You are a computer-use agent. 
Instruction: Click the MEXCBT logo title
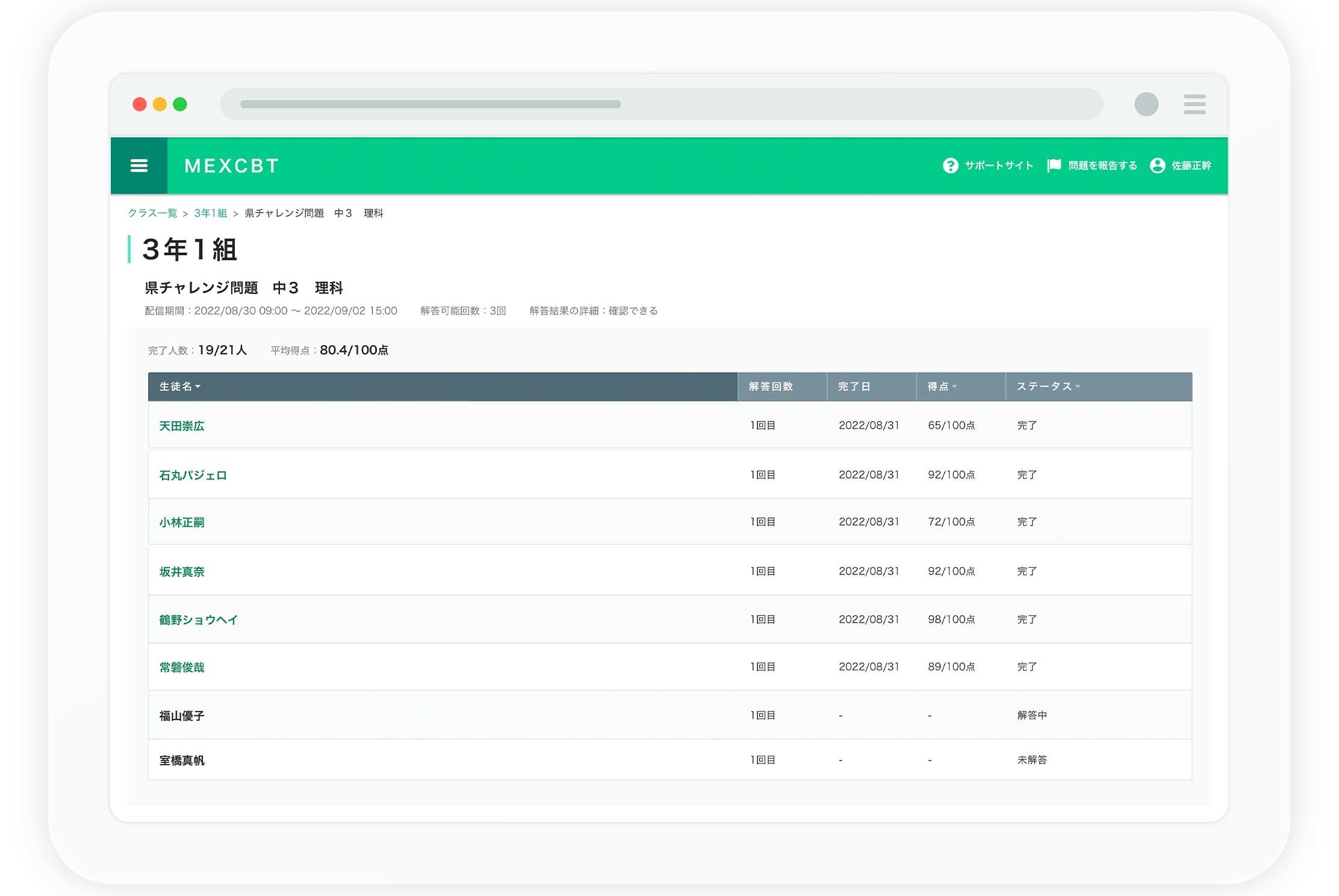(x=232, y=166)
